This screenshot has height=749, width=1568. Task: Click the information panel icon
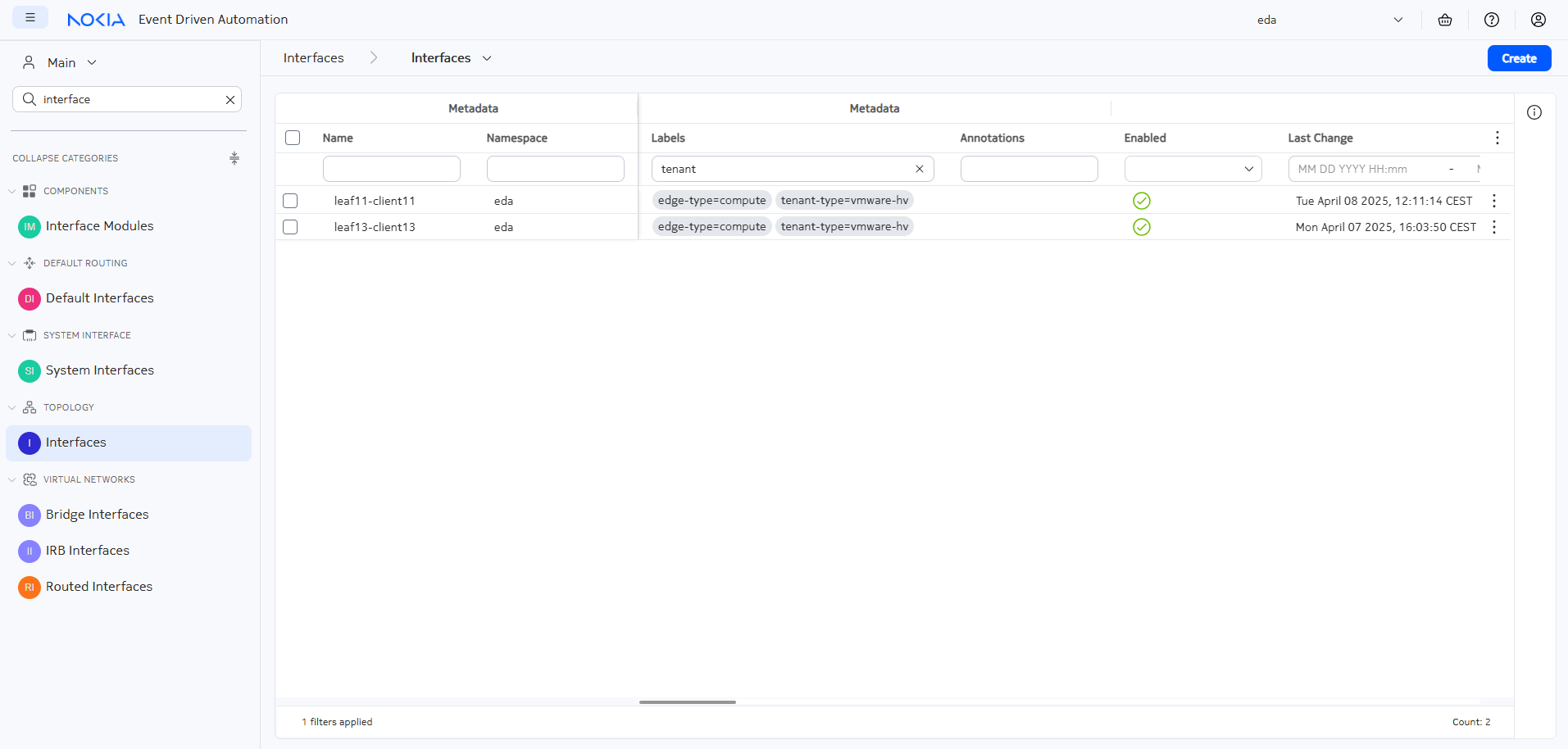(x=1534, y=112)
